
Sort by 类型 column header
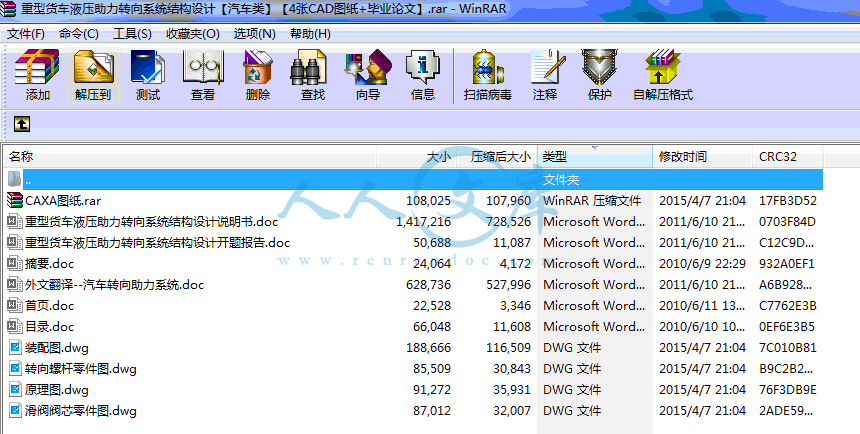click(595, 157)
